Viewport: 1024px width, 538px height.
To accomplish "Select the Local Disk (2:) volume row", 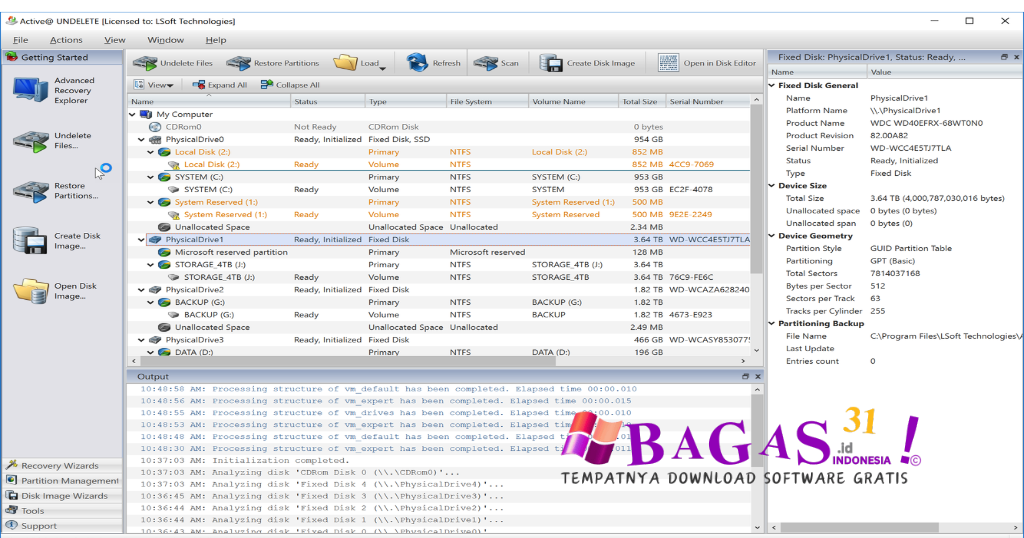I will pos(439,165).
